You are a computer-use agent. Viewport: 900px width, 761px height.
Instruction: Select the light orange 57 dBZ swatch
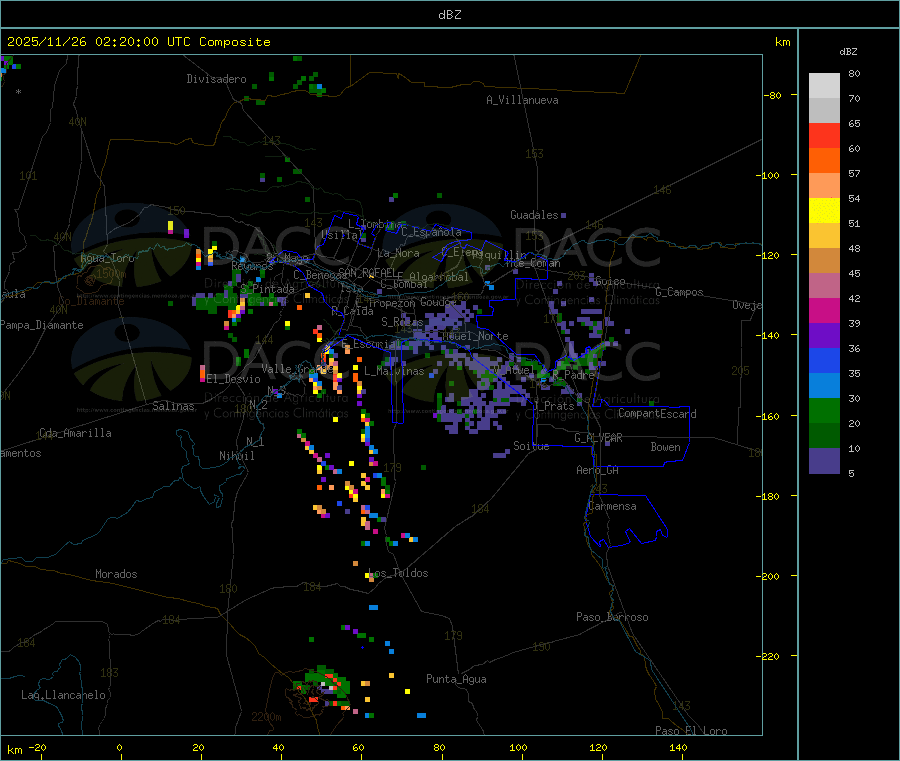tap(824, 185)
